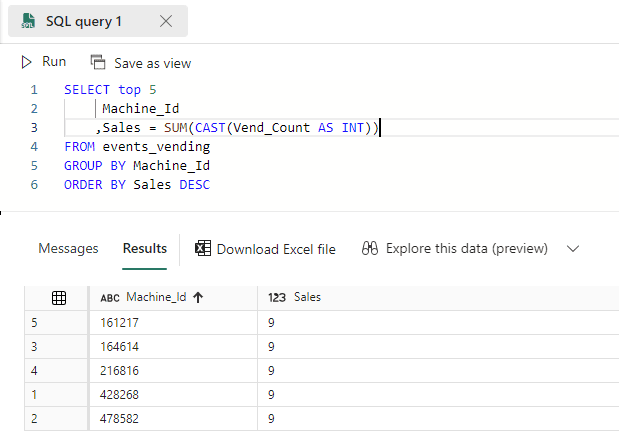Click row number 5 in results grid
This screenshot has width=619, height=441.
tap(34, 323)
